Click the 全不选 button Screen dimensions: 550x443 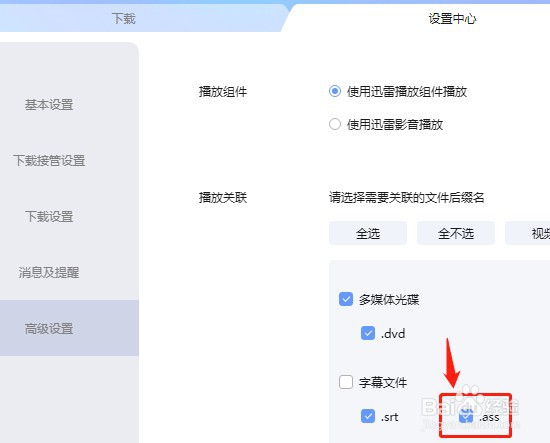[456, 233]
